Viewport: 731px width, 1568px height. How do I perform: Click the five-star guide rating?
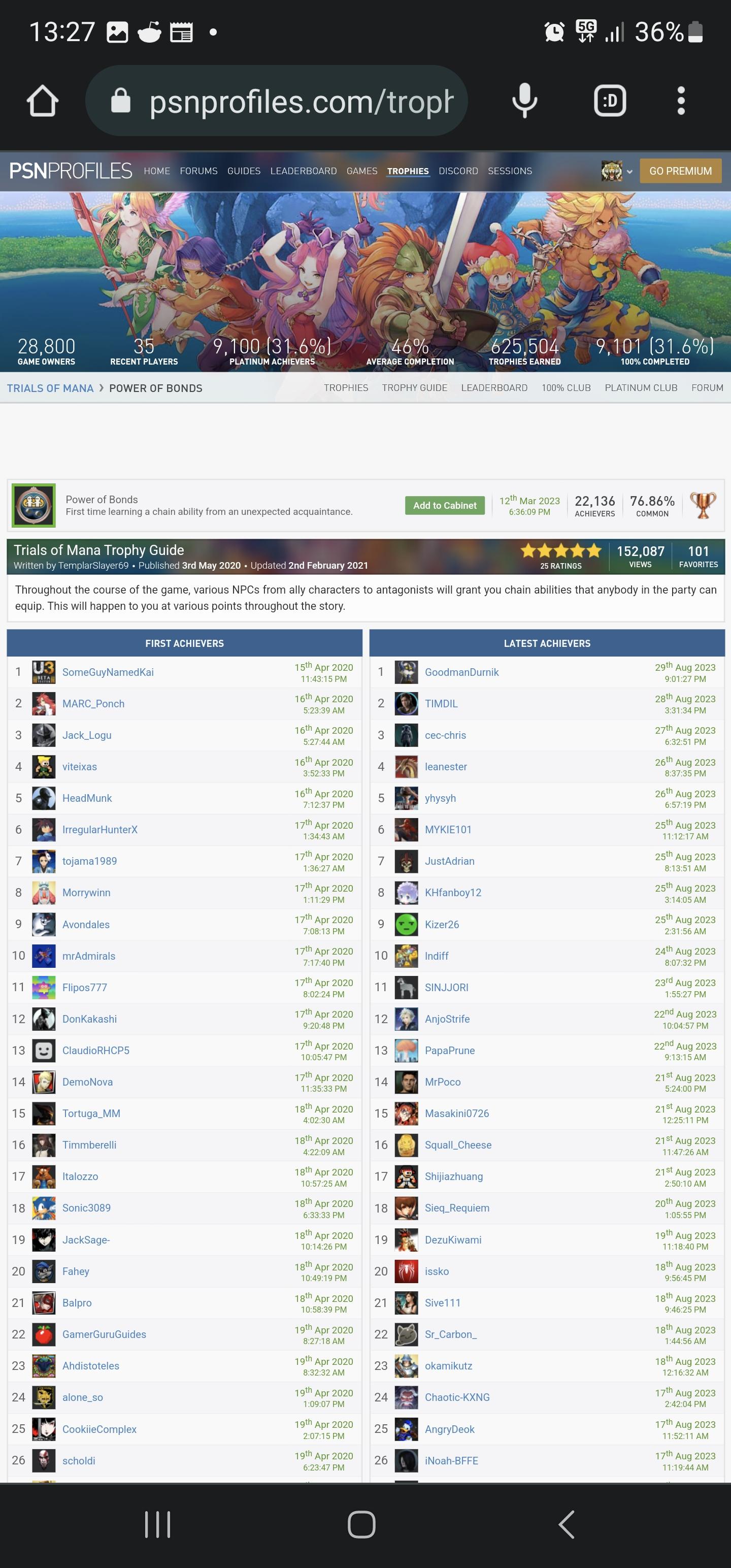click(560, 551)
